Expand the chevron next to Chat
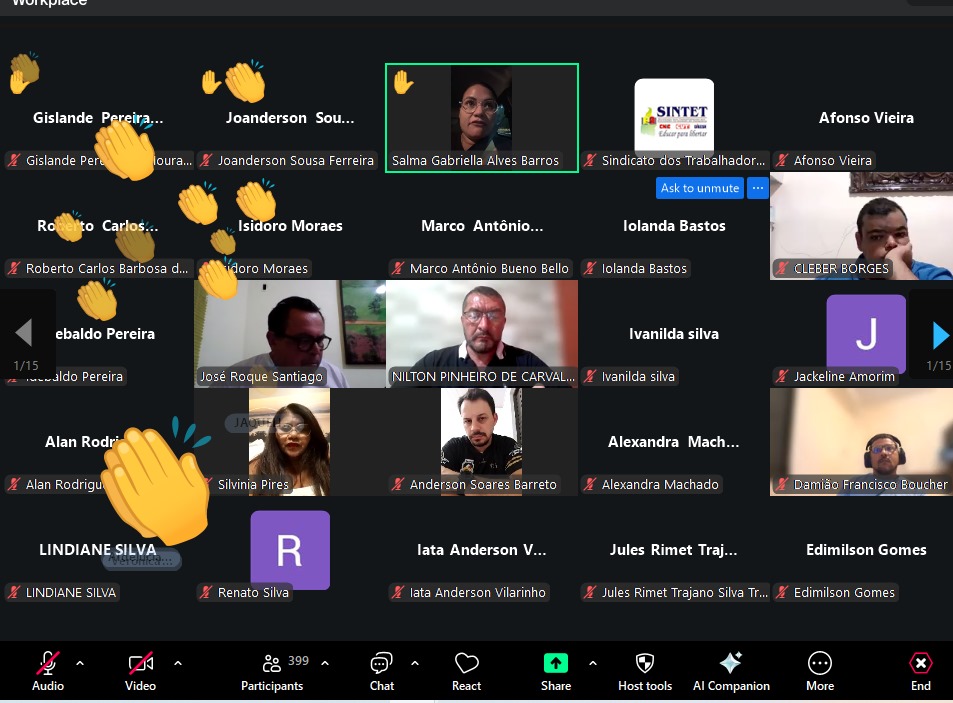 pos(414,663)
